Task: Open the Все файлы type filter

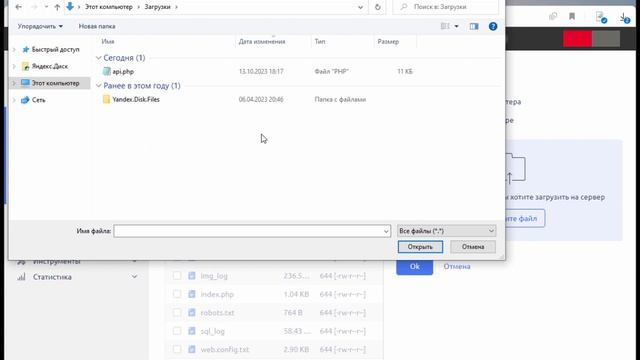Action: [x=447, y=231]
